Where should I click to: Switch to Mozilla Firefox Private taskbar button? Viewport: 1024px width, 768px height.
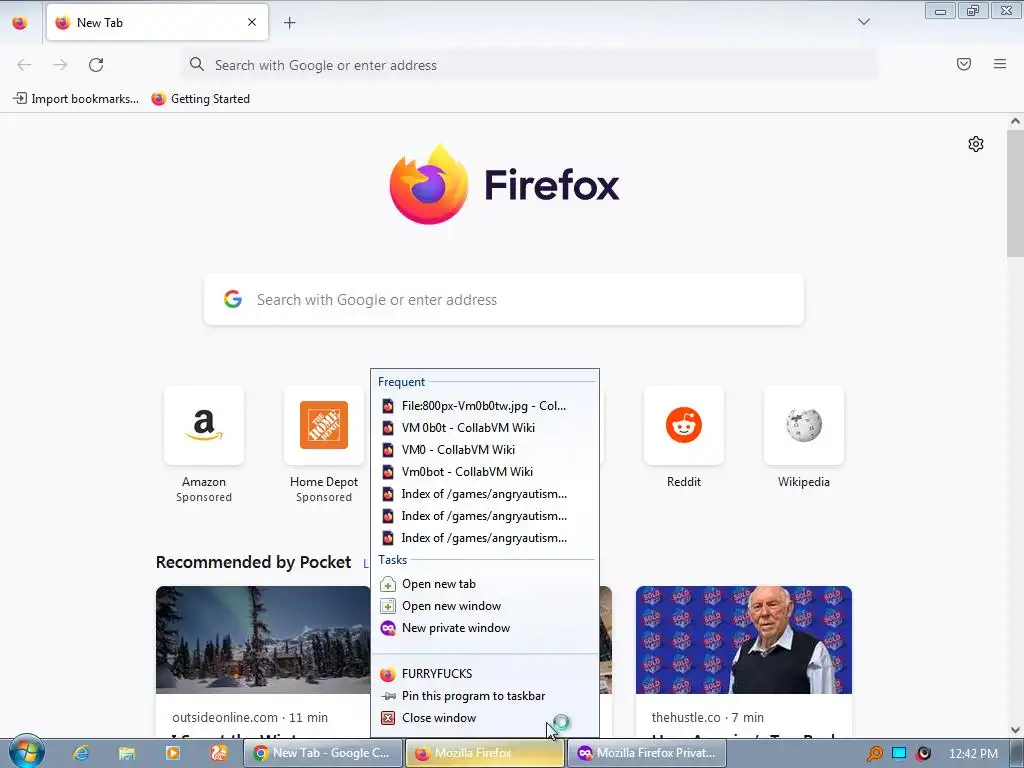647,753
